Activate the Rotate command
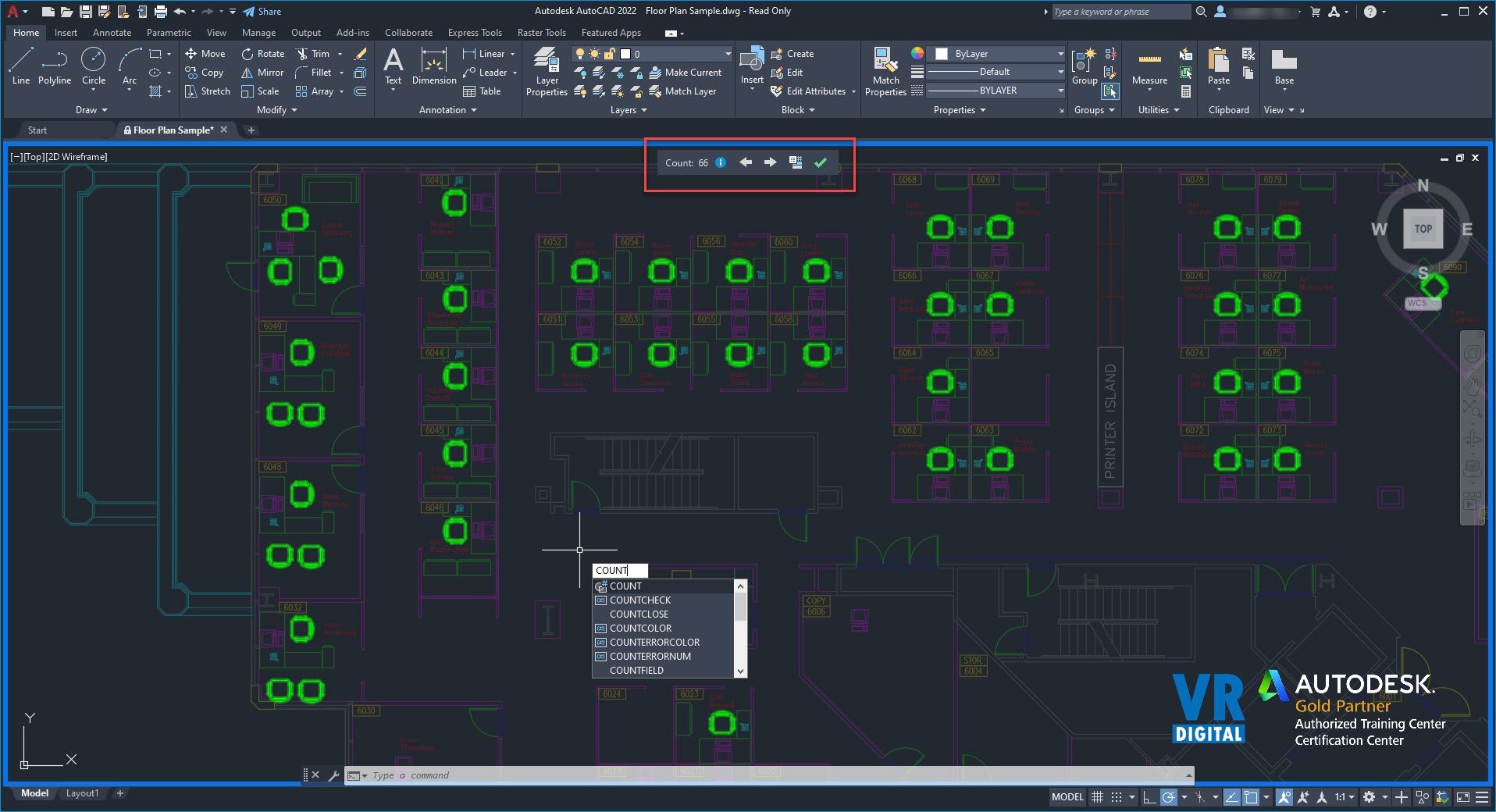The width and height of the screenshot is (1496, 812). tap(263, 54)
